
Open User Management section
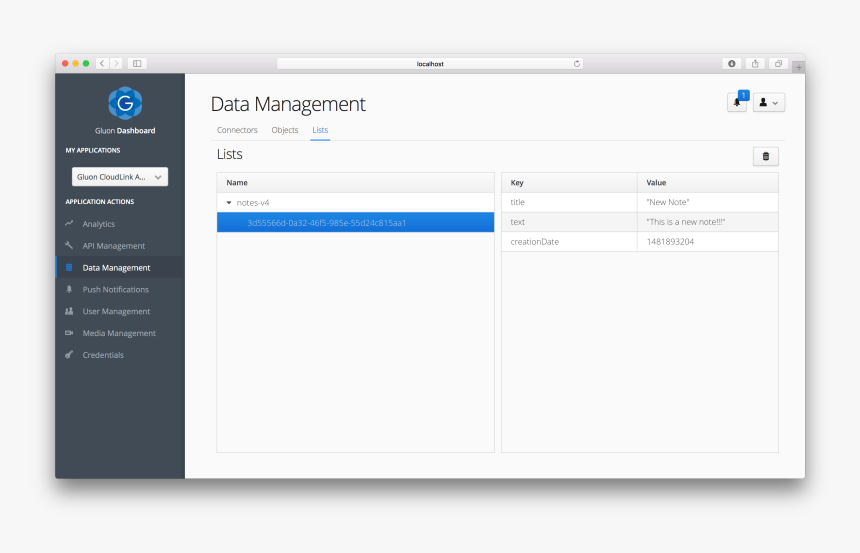tap(116, 312)
